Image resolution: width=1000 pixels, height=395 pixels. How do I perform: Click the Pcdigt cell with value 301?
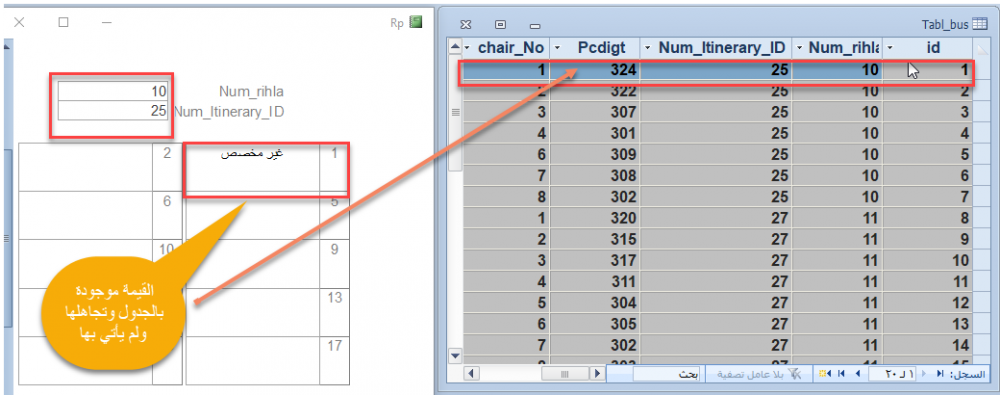coord(595,134)
